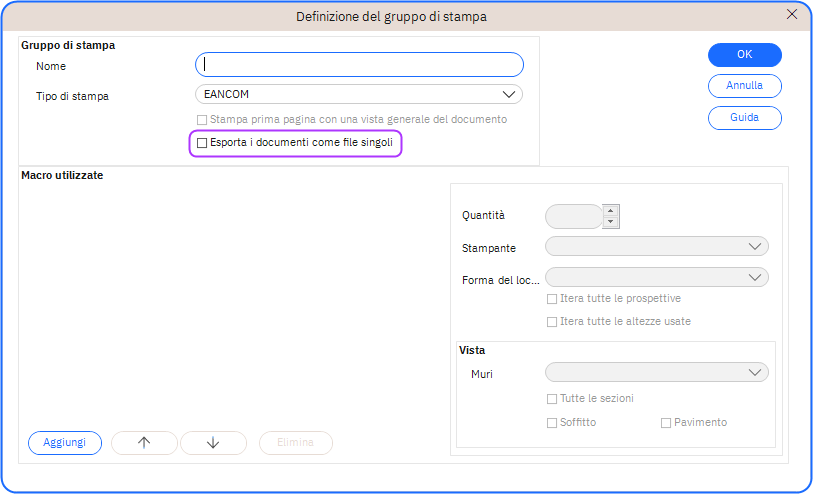Screen dimensions: 813x494
Task: Decrease Quantità using the stepper down arrow
Action: 612,222
